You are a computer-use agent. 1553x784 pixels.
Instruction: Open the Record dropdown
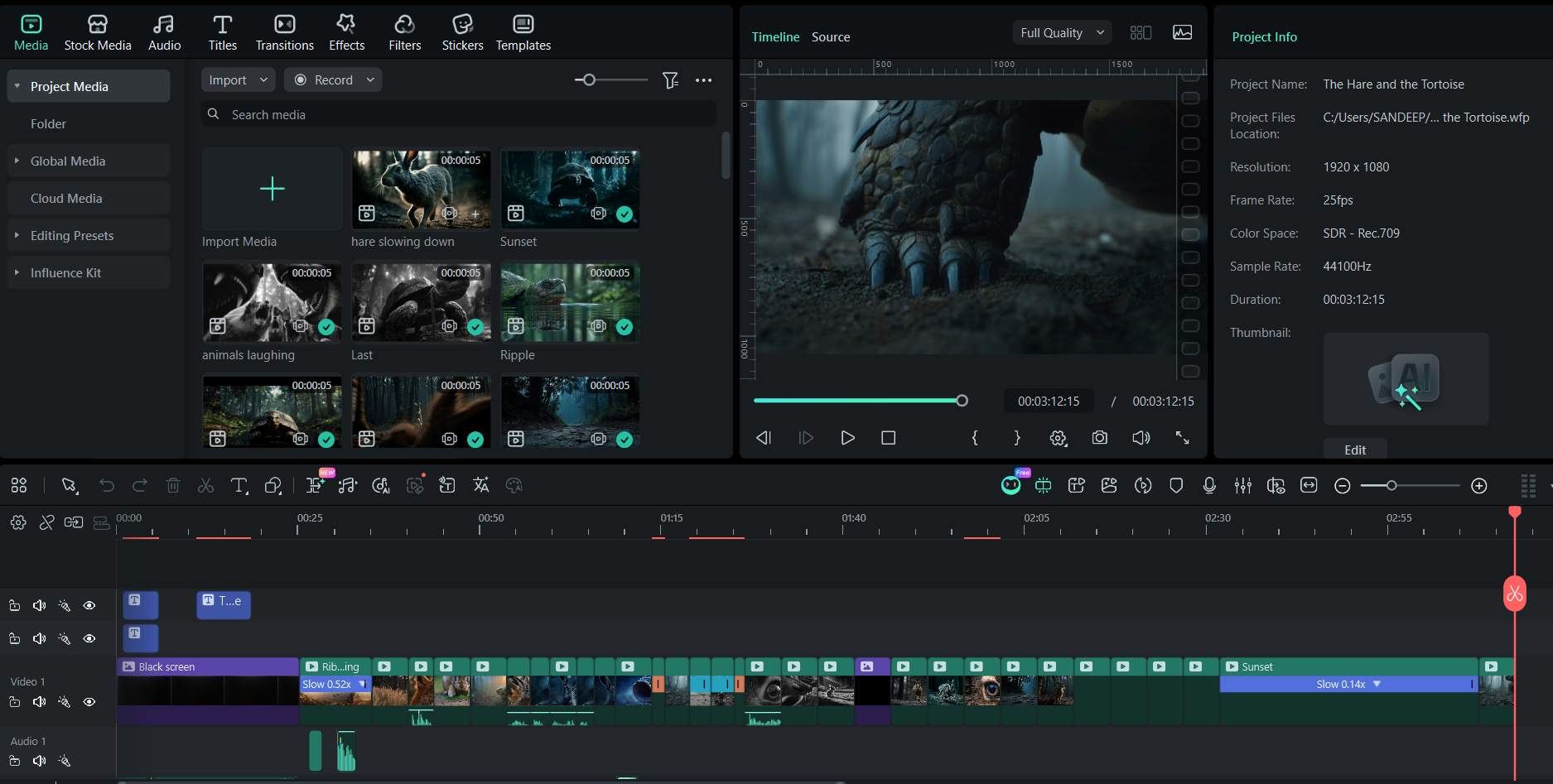pyautogui.click(x=334, y=80)
